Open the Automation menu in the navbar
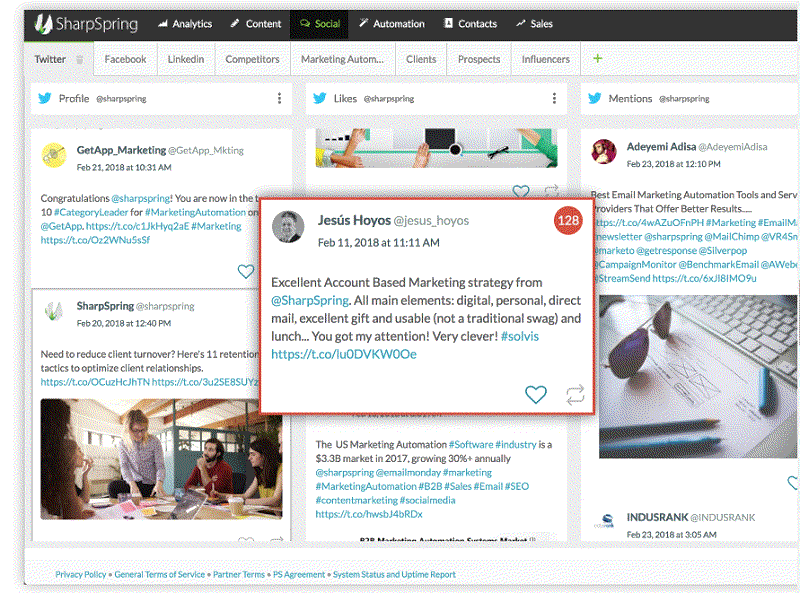 [391, 23]
